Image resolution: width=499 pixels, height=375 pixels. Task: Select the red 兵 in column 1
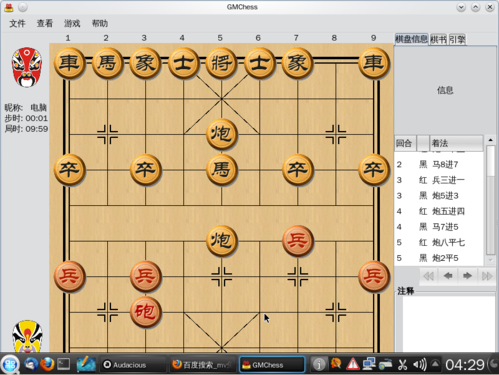(x=69, y=276)
